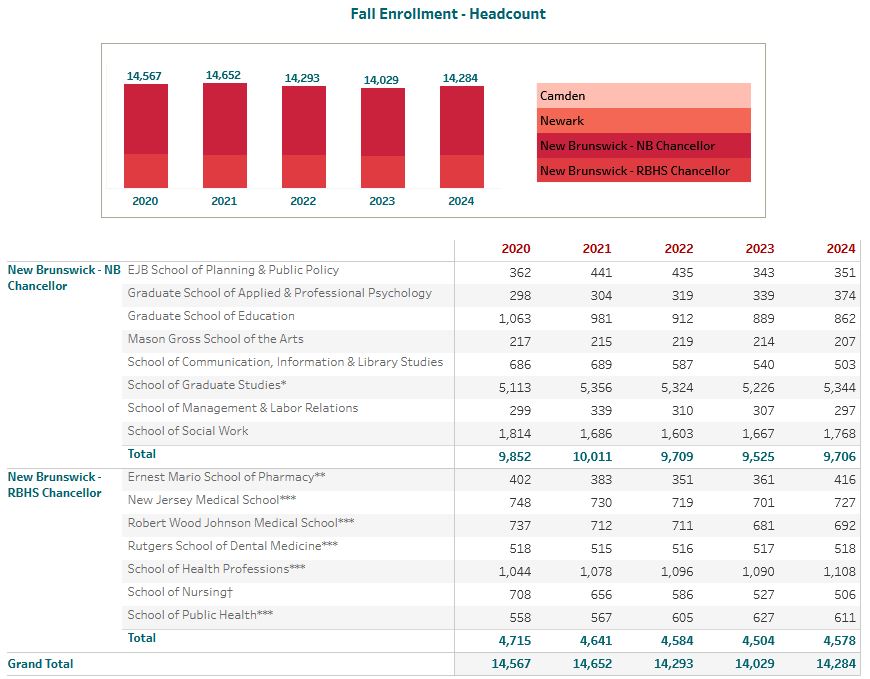This screenshot has height=679, width=870.
Task: Click RBHS total 2020 value 4,715
Action: (514, 641)
